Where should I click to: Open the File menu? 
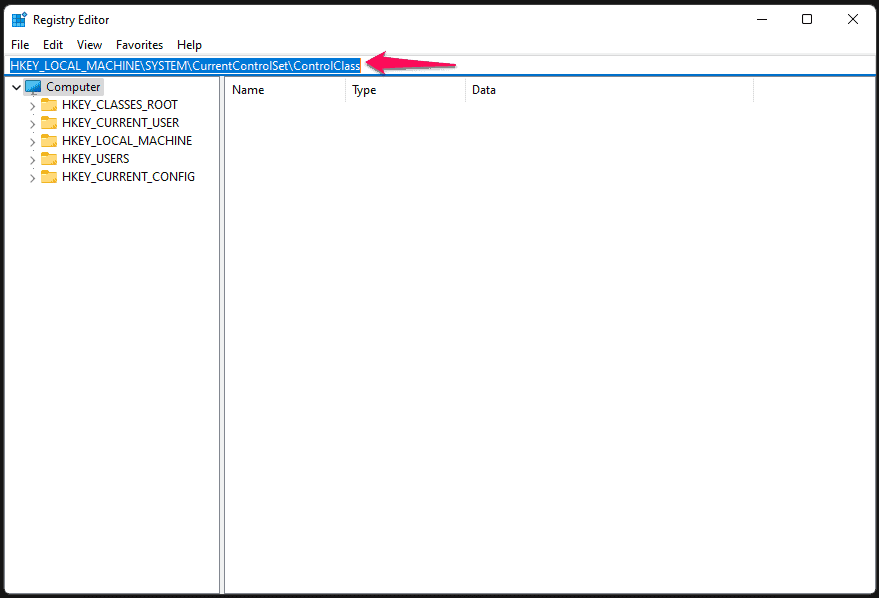20,45
